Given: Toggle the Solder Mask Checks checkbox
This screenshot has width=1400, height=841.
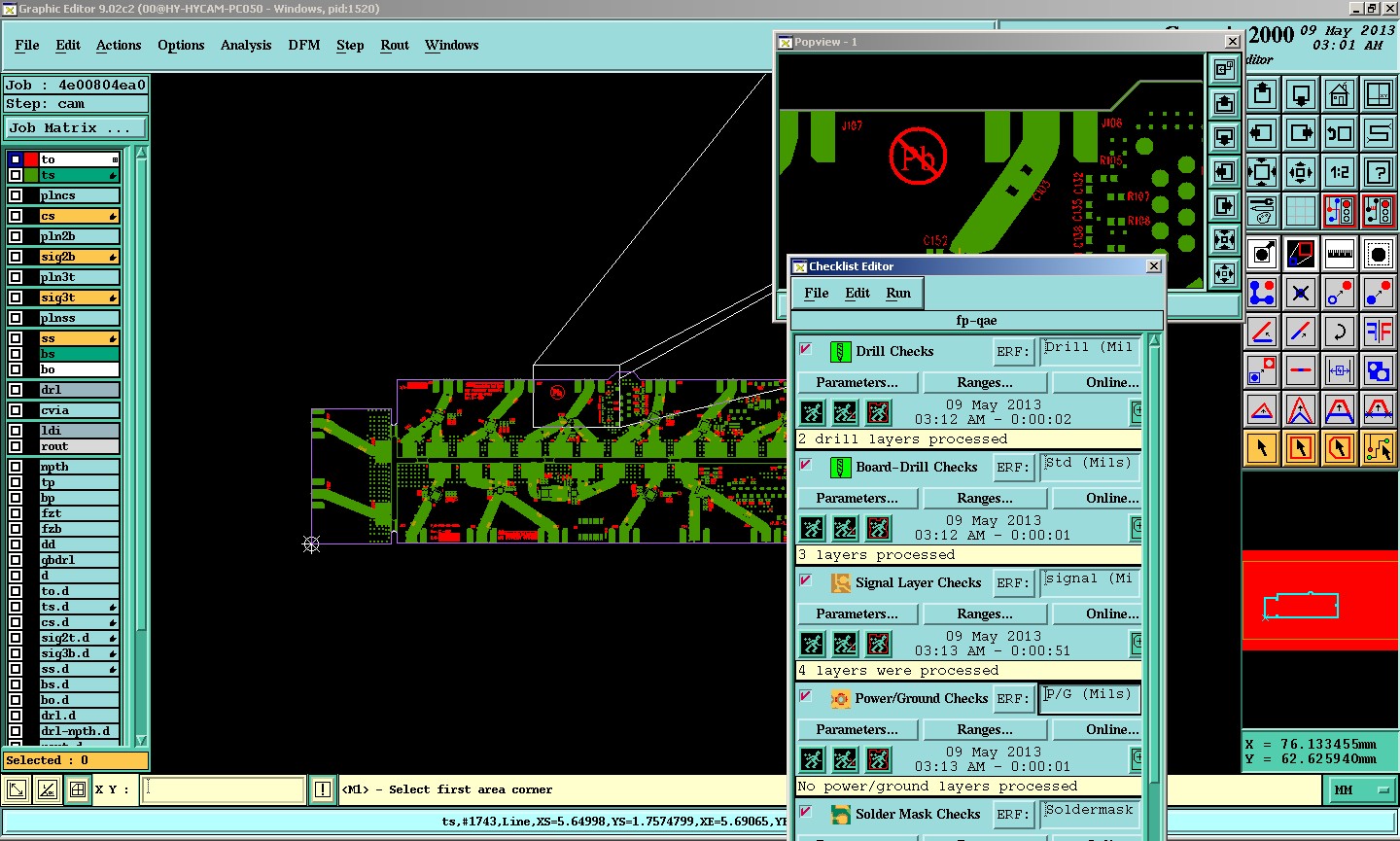Looking at the screenshot, I should point(805,812).
